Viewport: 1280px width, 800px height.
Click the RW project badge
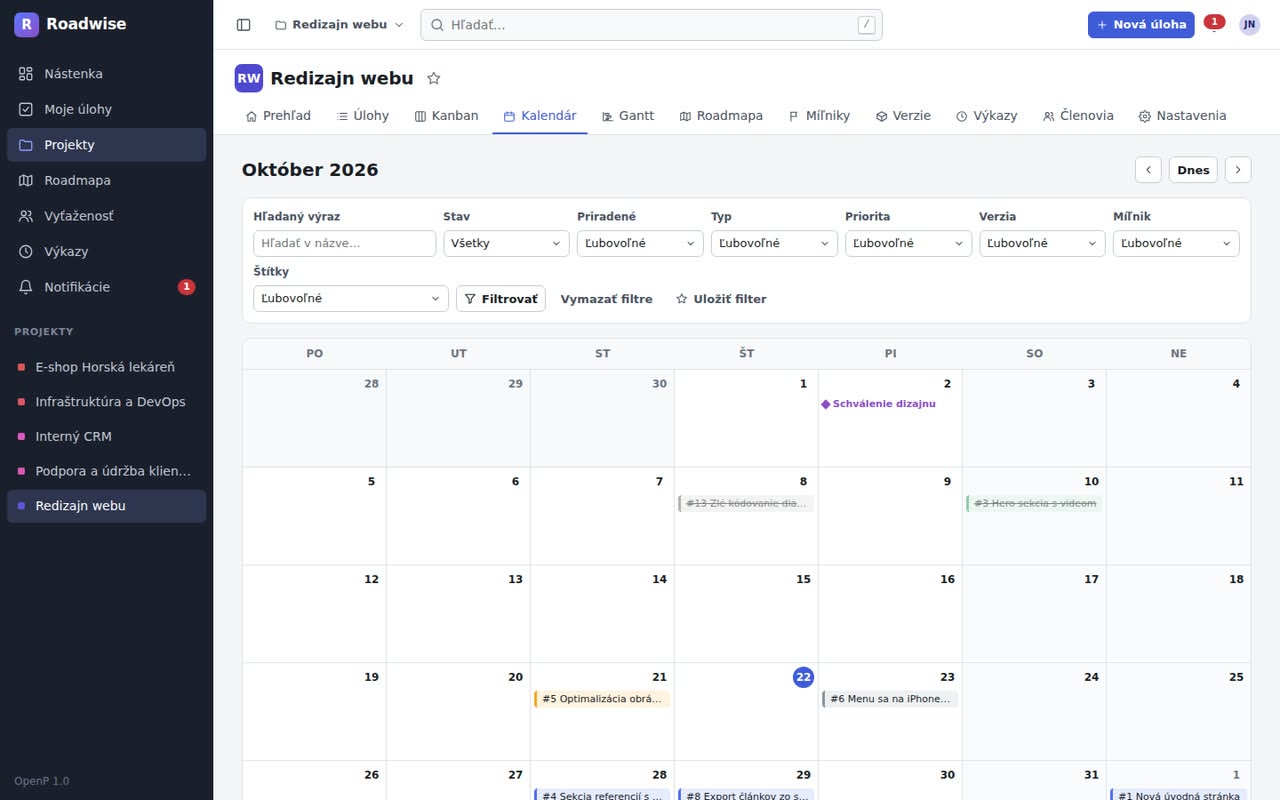click(249, 78)
